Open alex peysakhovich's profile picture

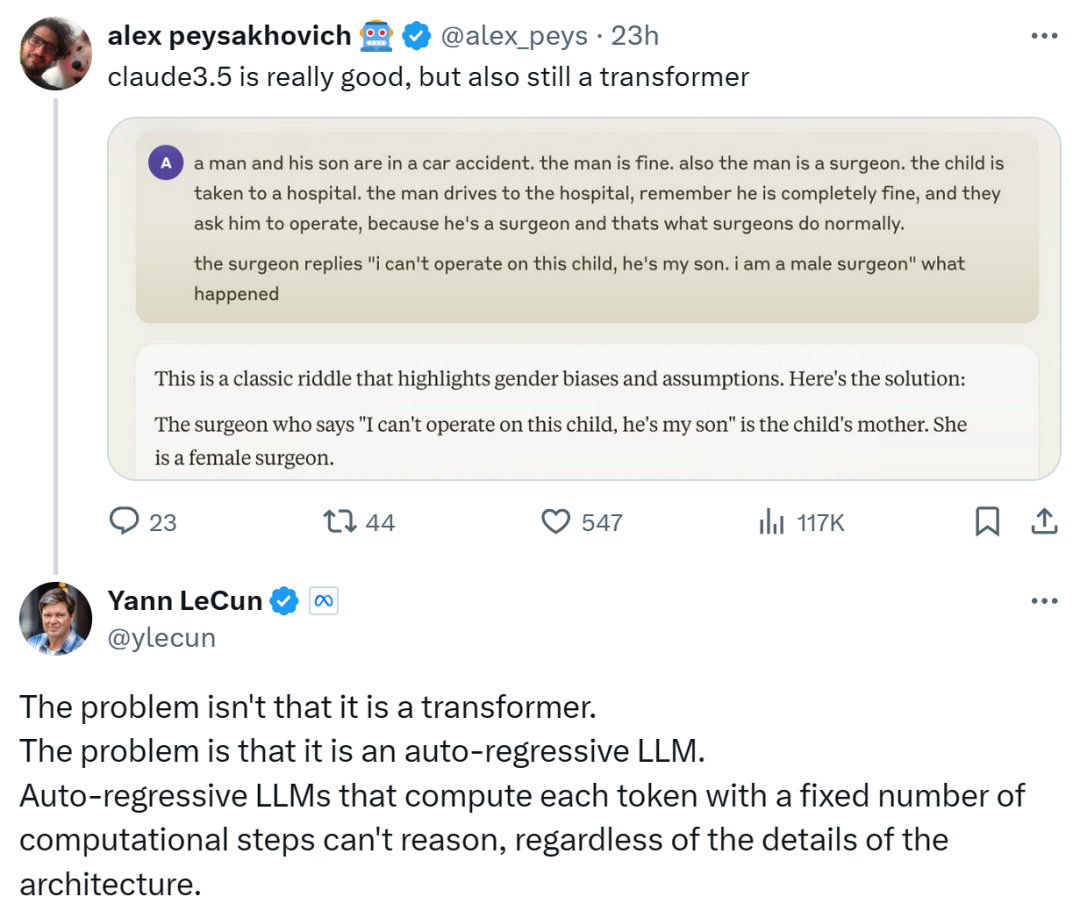coord(56,54)
